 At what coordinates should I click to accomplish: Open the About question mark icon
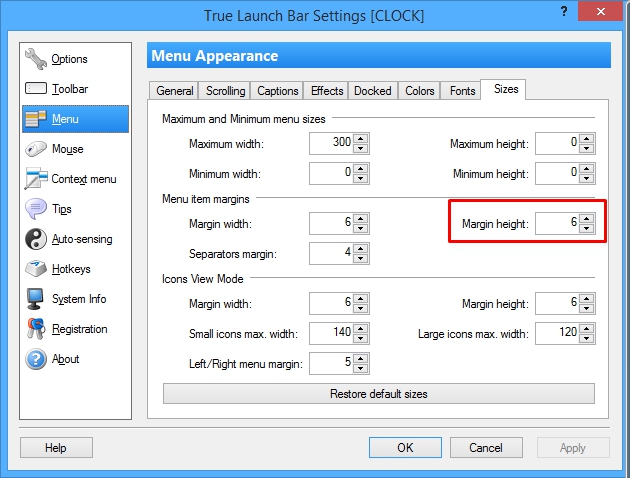[36, 359]
